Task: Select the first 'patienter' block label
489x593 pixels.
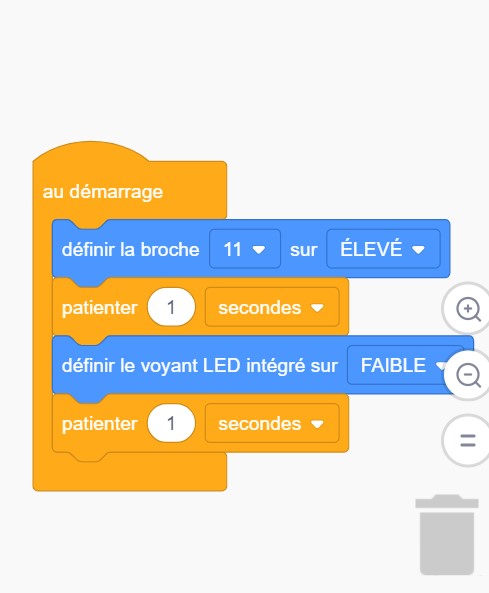Action: tap(99, 308)
